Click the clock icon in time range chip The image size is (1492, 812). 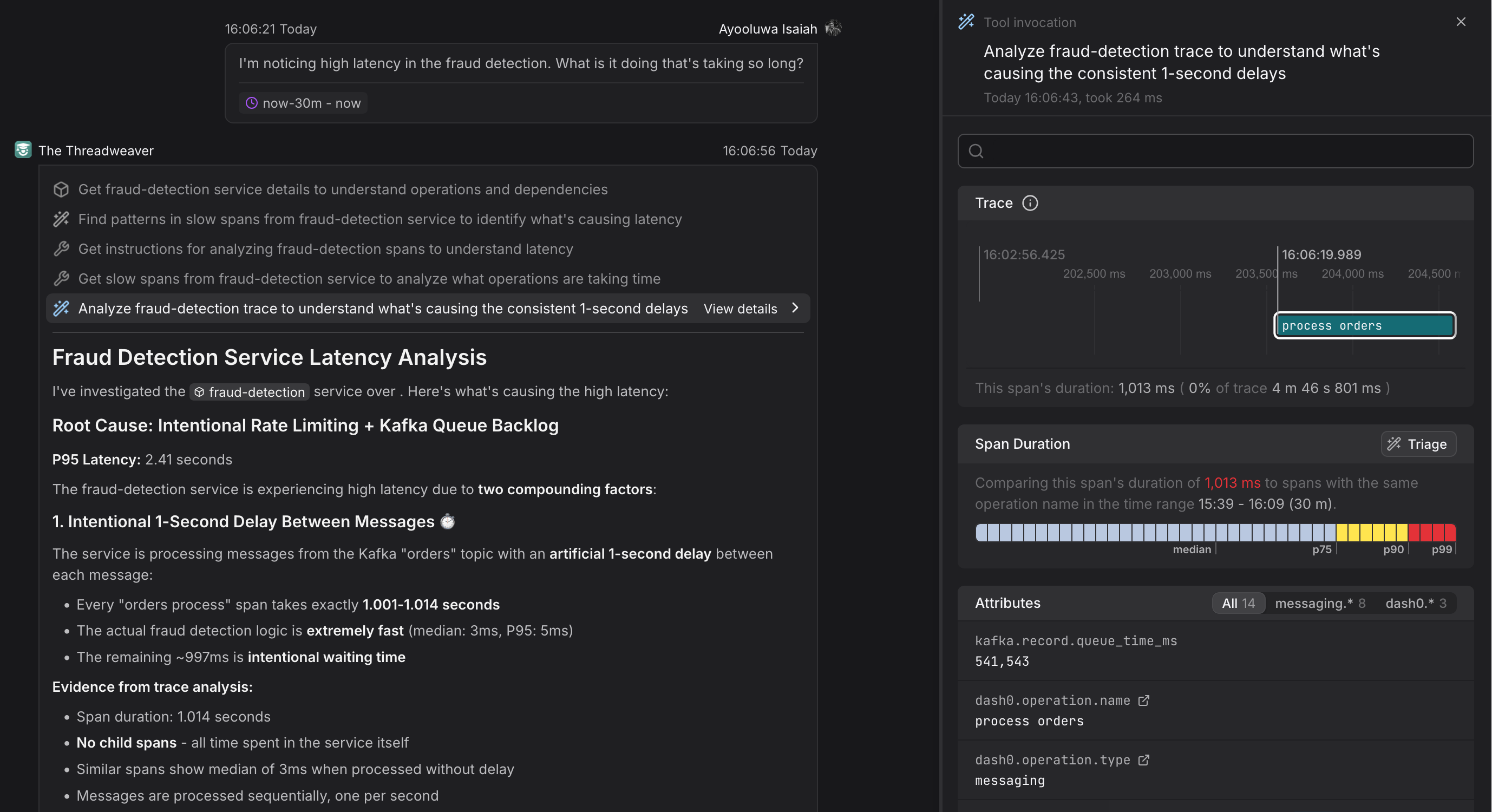tap(251, 103)
